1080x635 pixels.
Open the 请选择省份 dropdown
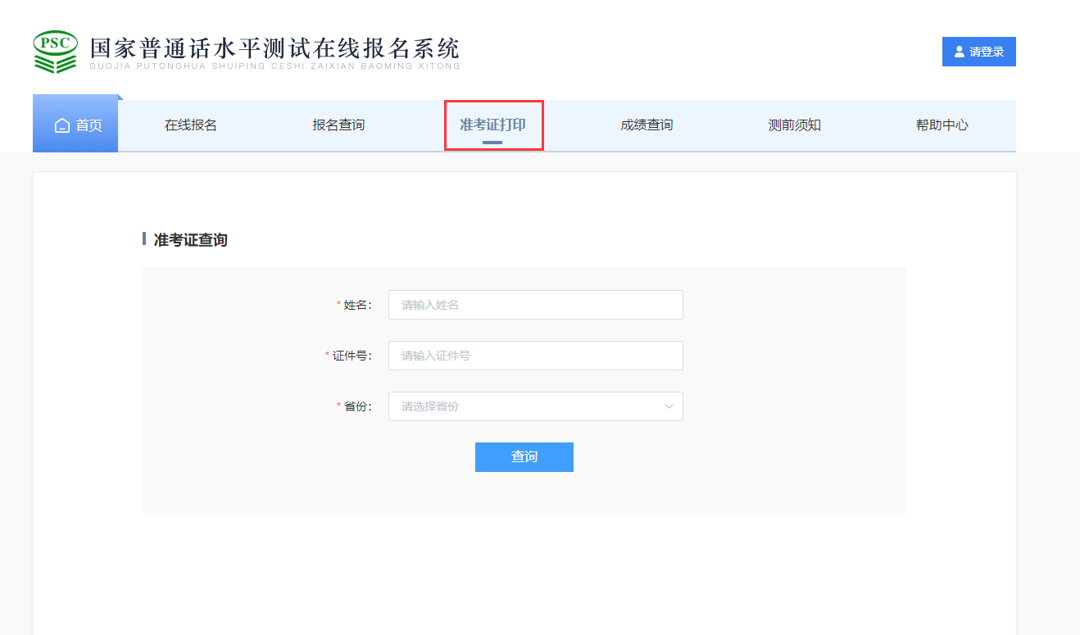(535, 406)
